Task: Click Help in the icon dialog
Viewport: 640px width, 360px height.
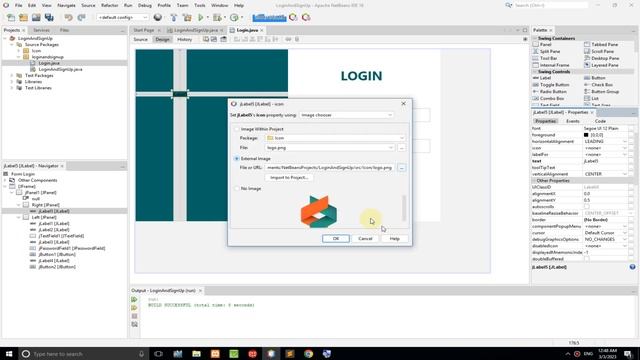Action: (394, 238)
